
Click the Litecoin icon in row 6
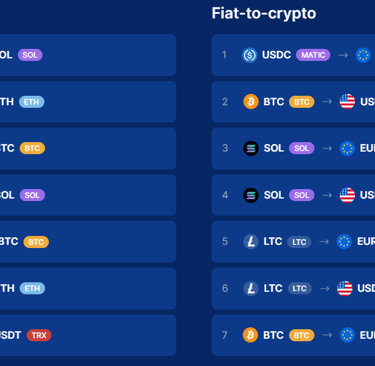pos(251,288)
